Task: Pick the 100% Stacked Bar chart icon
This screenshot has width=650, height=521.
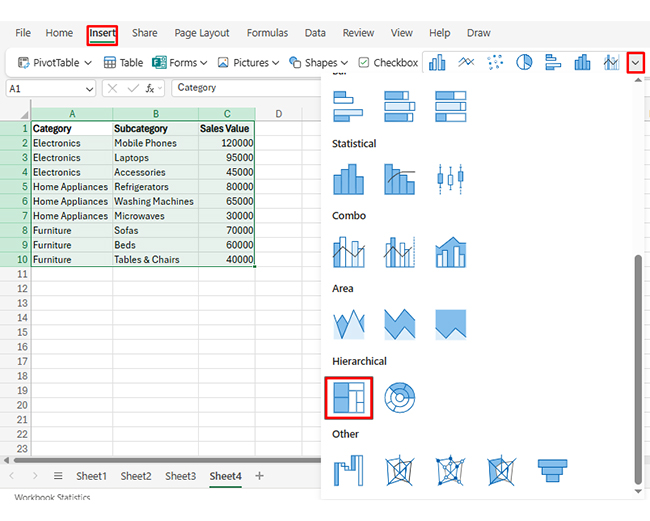Action: click(451, 107)
